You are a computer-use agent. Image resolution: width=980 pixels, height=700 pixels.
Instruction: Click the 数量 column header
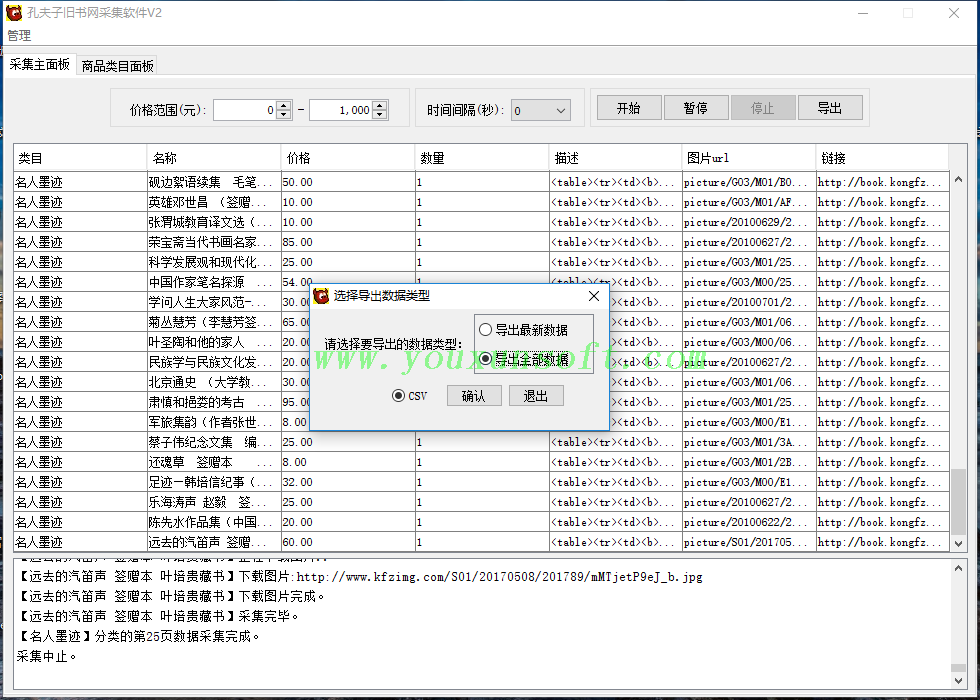[482, 158]
